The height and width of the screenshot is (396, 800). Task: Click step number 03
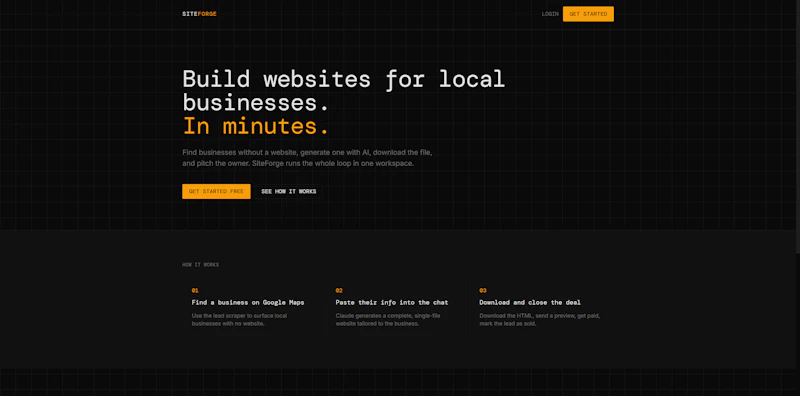pyautogui.click(x=483, y=290)
